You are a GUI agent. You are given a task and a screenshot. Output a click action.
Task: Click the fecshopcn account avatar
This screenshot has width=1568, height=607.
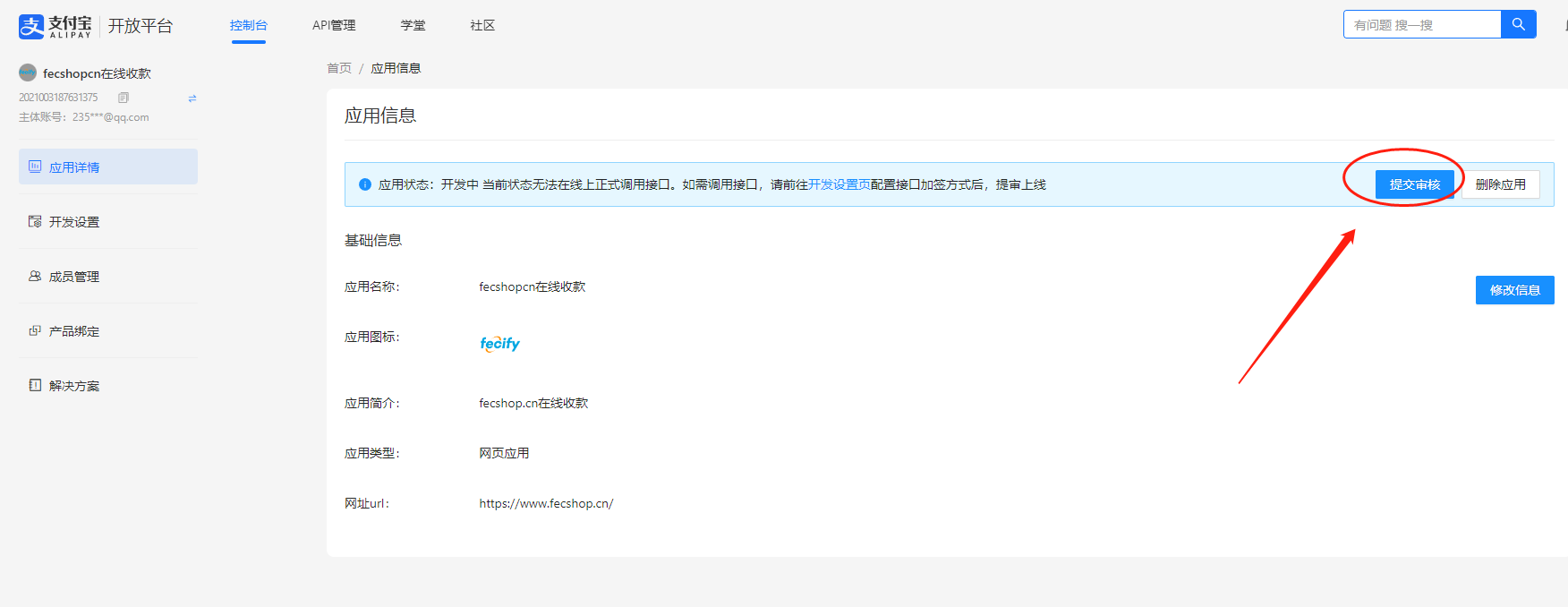[x=28, y=73]
